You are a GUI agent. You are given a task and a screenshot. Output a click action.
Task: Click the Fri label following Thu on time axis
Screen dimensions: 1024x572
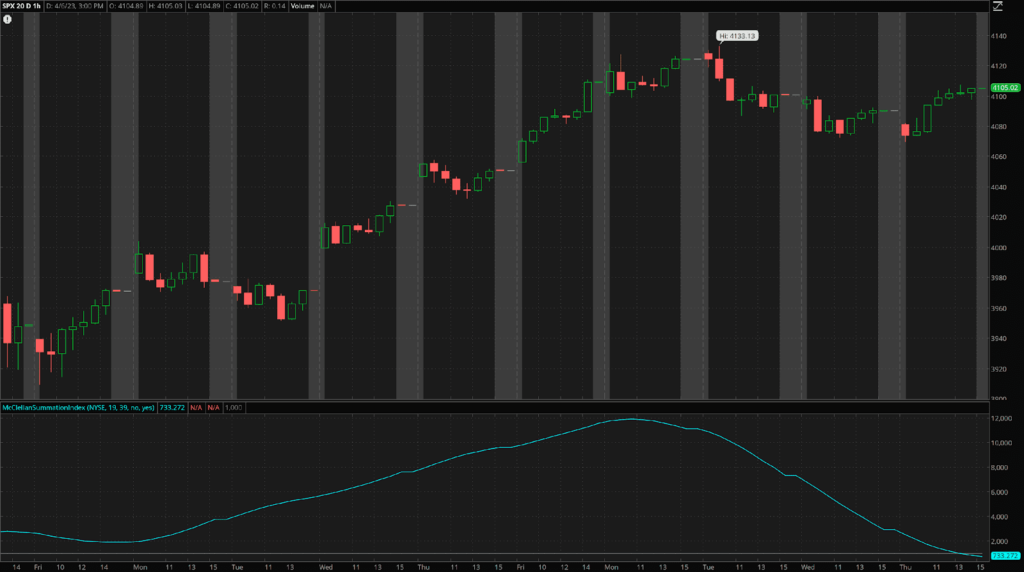(x=520, y=567)
